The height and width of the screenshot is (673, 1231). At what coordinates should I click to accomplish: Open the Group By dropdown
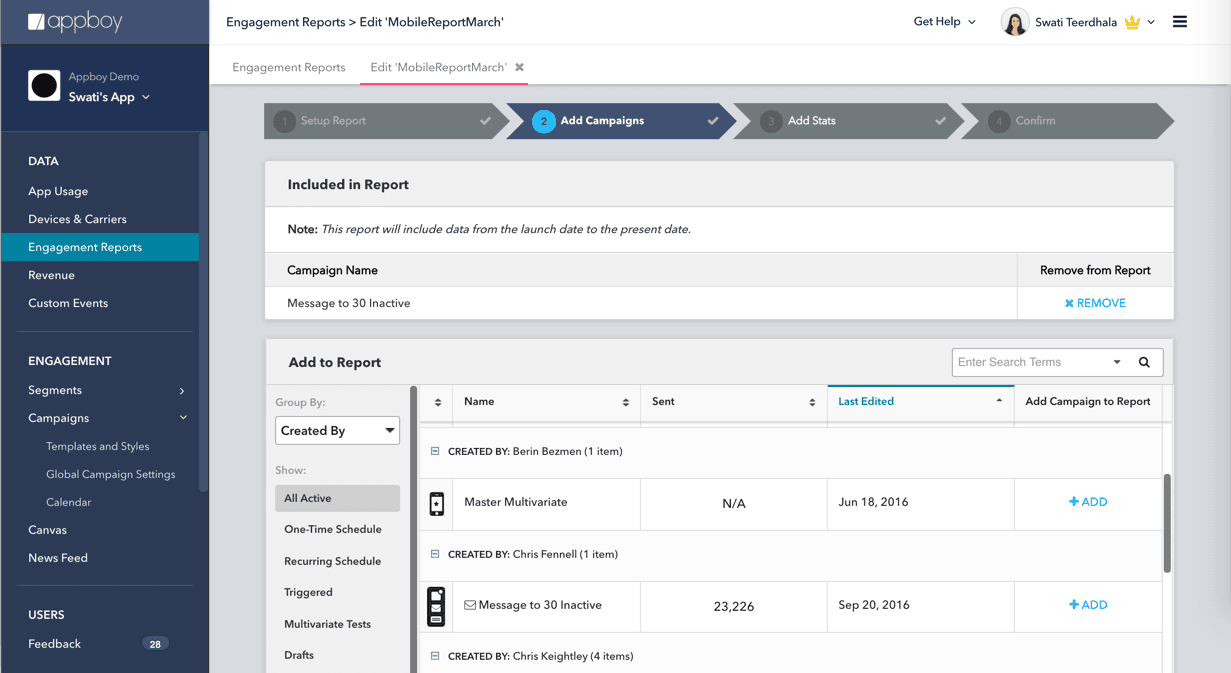[337, 430]
